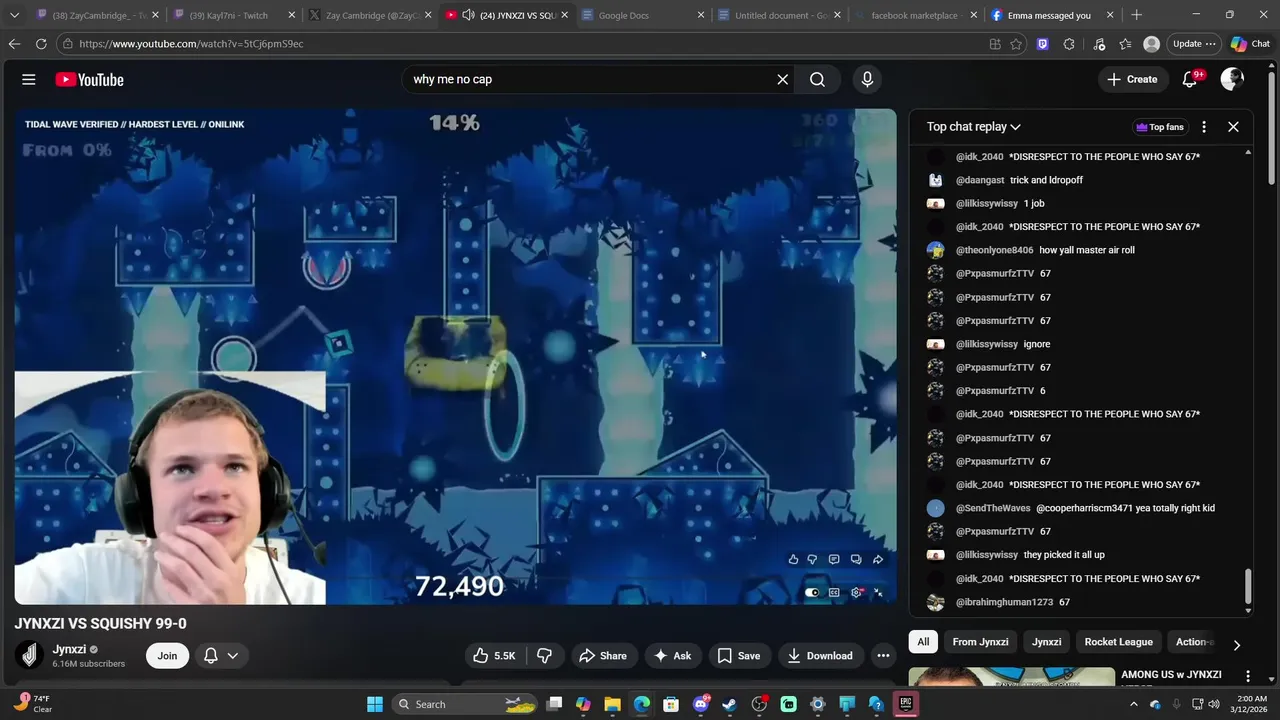Open more actions menu beside Download
Screen dimensions: 1280x720
883,656
